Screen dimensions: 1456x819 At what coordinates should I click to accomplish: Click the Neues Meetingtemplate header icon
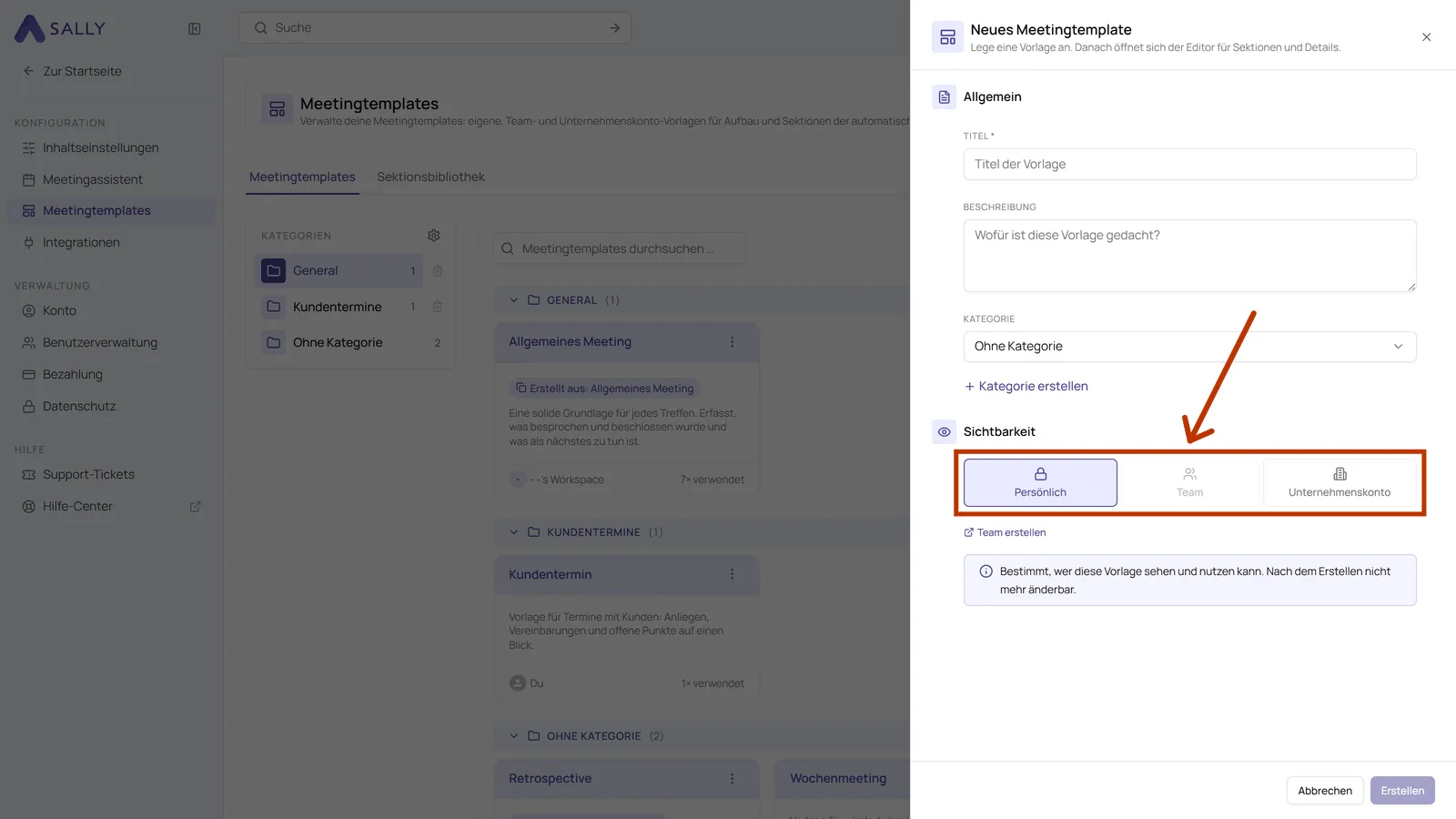(947, 37)
